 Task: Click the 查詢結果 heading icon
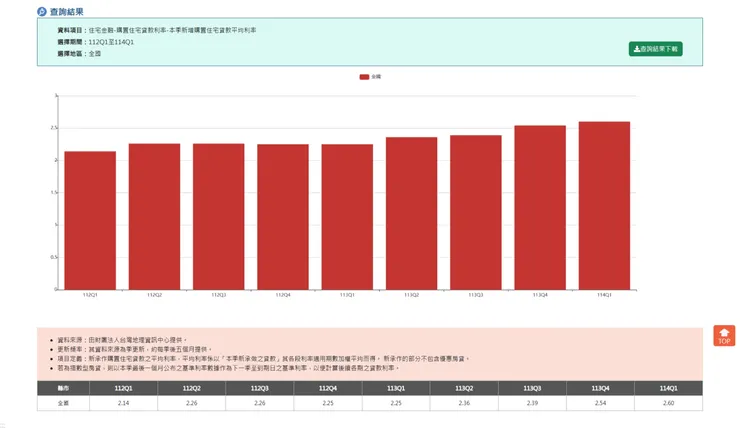tap(42, 11)
